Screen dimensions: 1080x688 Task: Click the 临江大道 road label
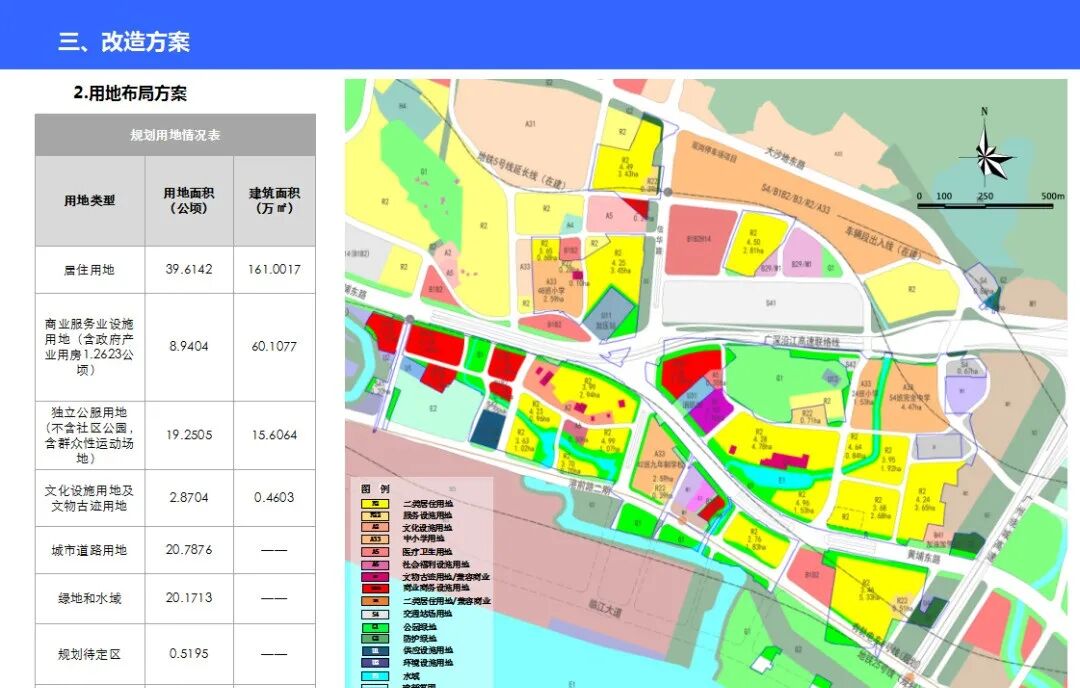coord(605,607)
